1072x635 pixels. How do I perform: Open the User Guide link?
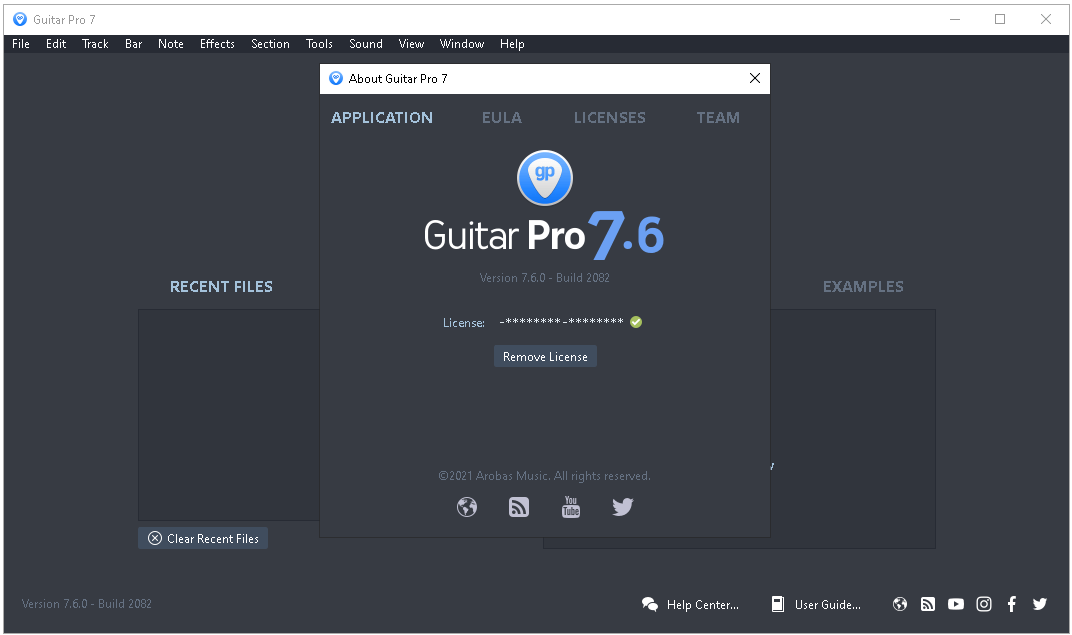827,605
